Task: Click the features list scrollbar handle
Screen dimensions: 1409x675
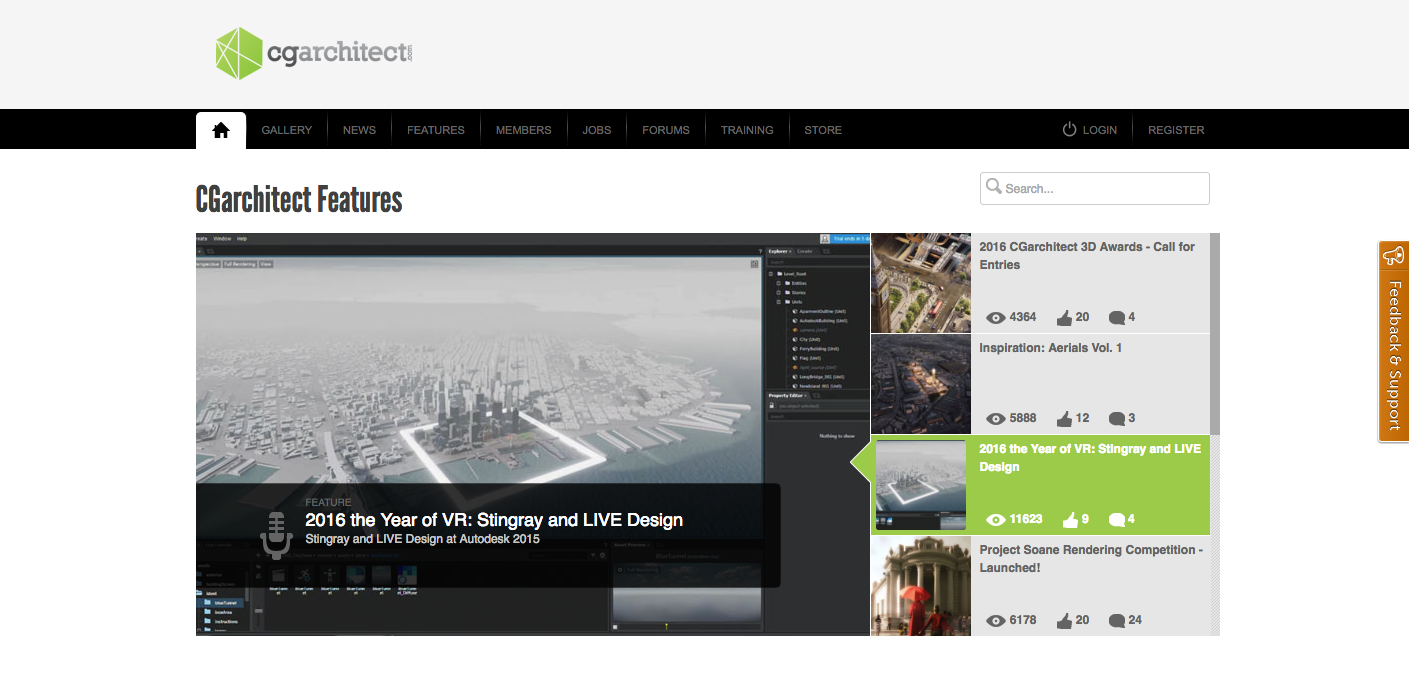Action: coord(1215,333)
